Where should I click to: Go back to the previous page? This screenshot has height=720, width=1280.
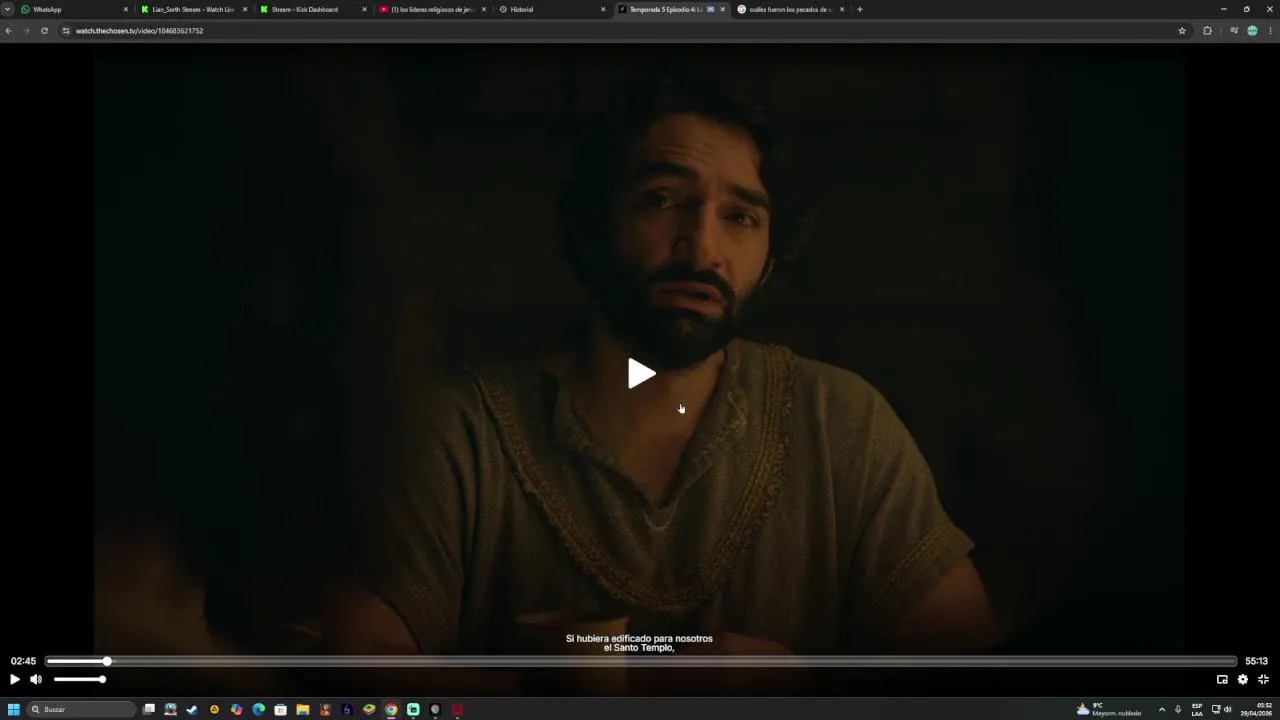click(x=8, y=31)
